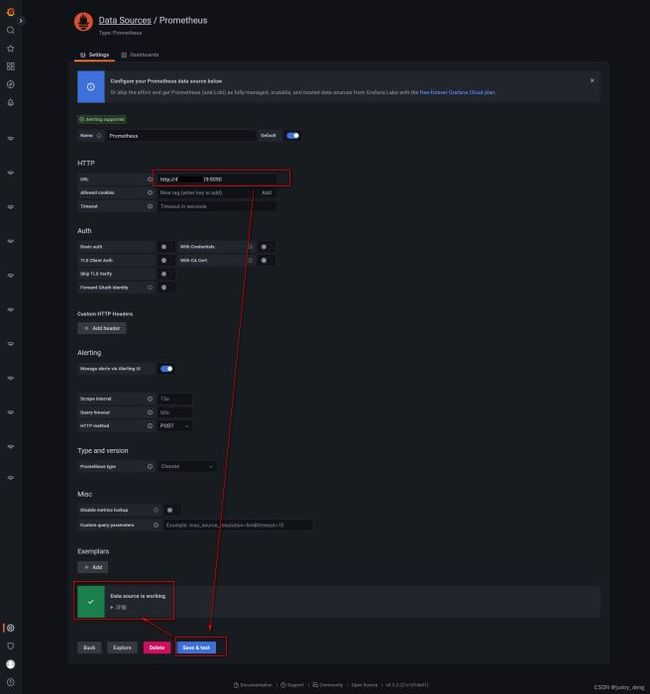
Task: Click the Back button
Action: pos(89,648)
